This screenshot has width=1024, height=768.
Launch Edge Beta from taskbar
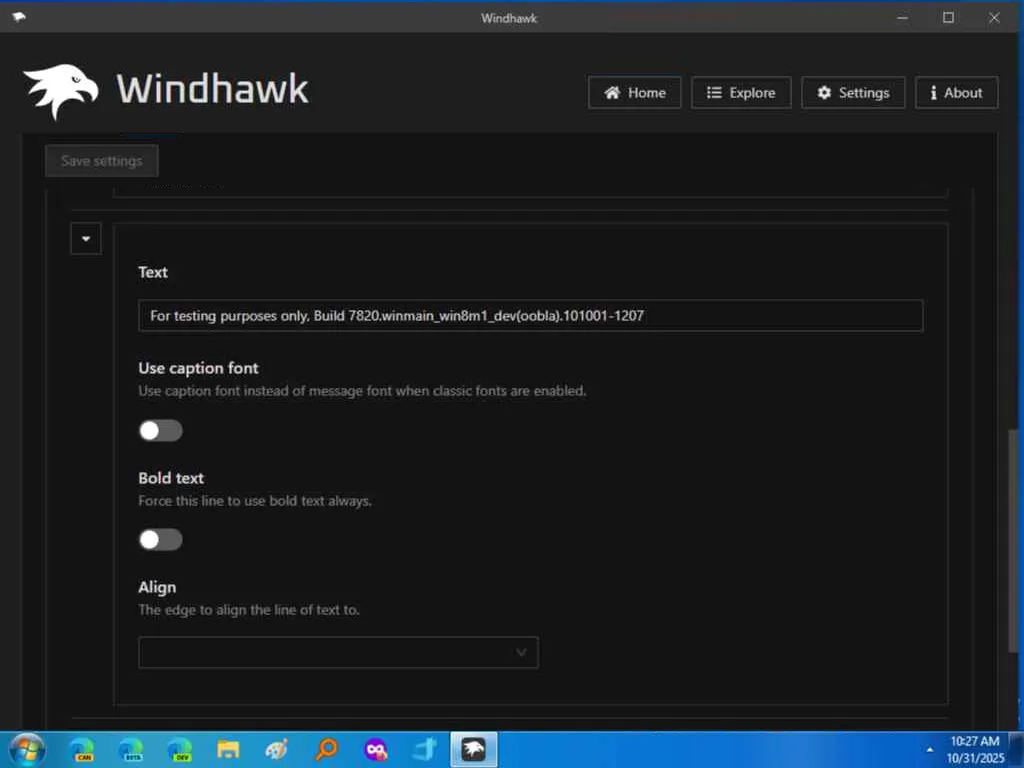tap(131, 749)
